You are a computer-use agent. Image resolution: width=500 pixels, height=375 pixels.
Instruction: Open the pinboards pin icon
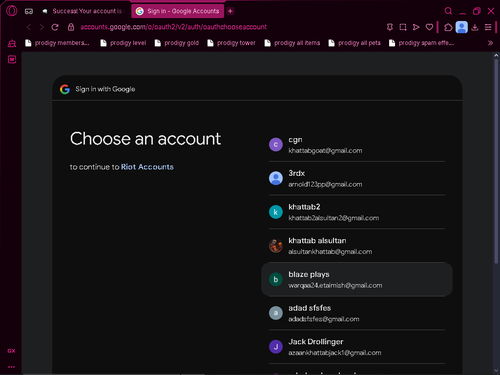pyautogui.click(x=390, y=27)
